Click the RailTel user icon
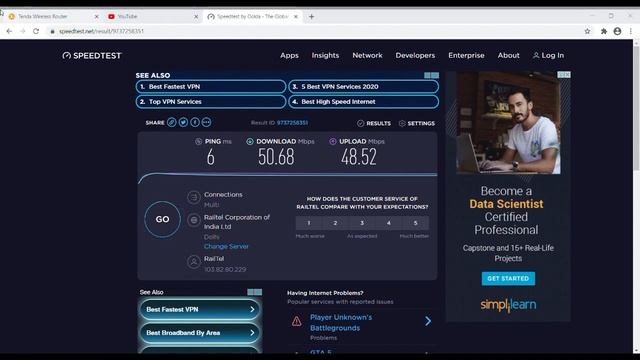The width and height of the screenshot is (640, 360). (x=193, y=261)
